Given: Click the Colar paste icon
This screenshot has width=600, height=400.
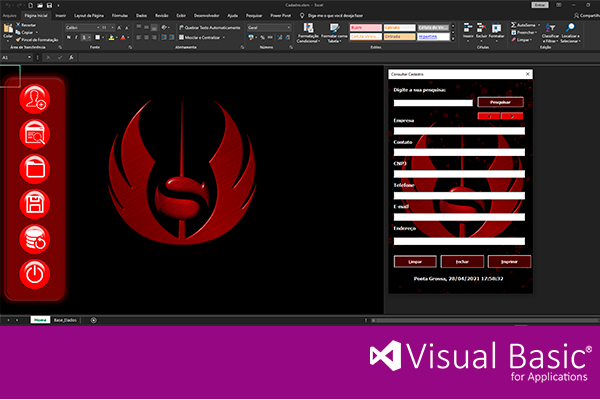Looking at the screenshot, I should tap(8, 28).
